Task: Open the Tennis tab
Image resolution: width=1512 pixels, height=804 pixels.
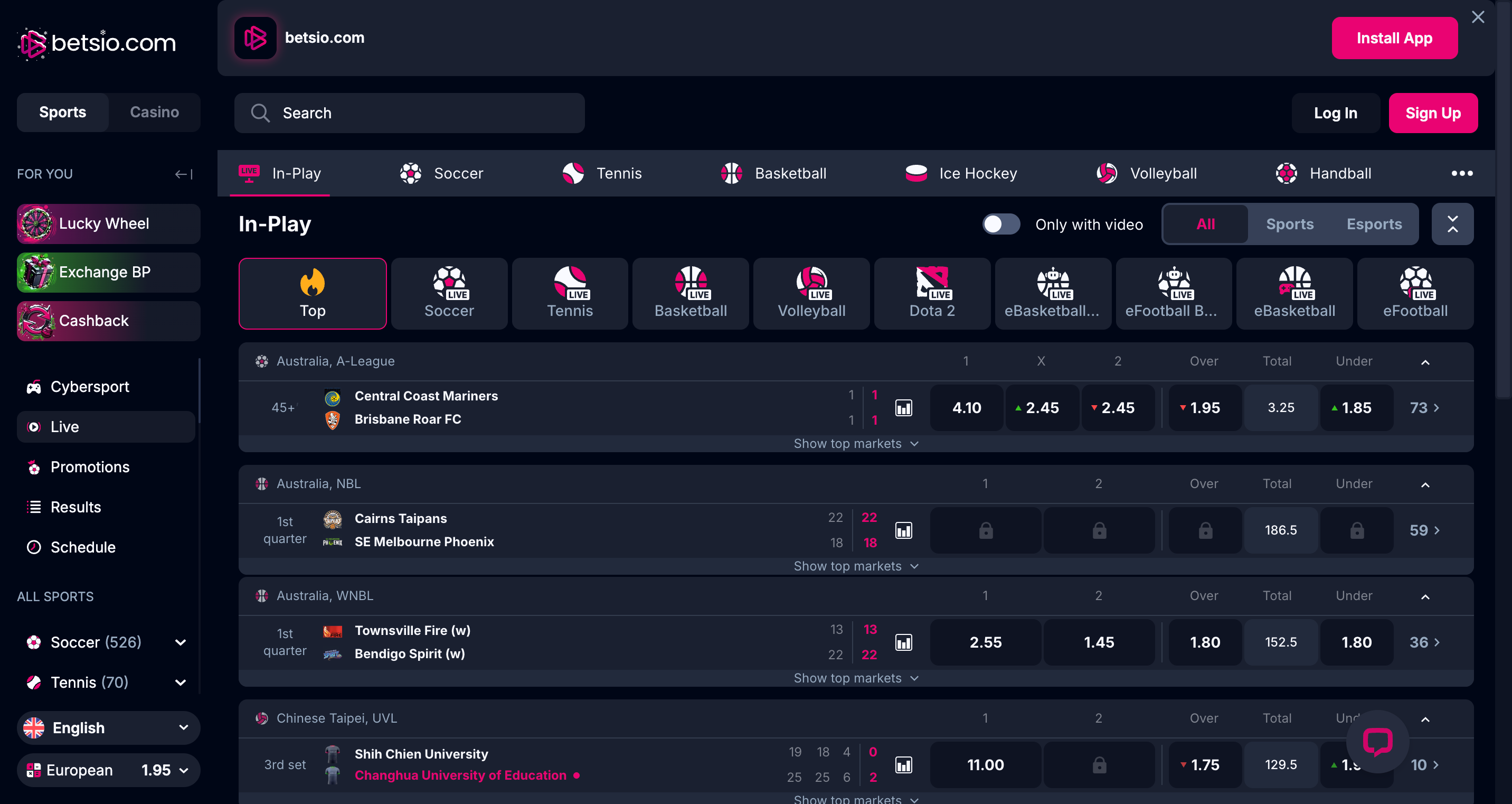Action: pos(602,173)
